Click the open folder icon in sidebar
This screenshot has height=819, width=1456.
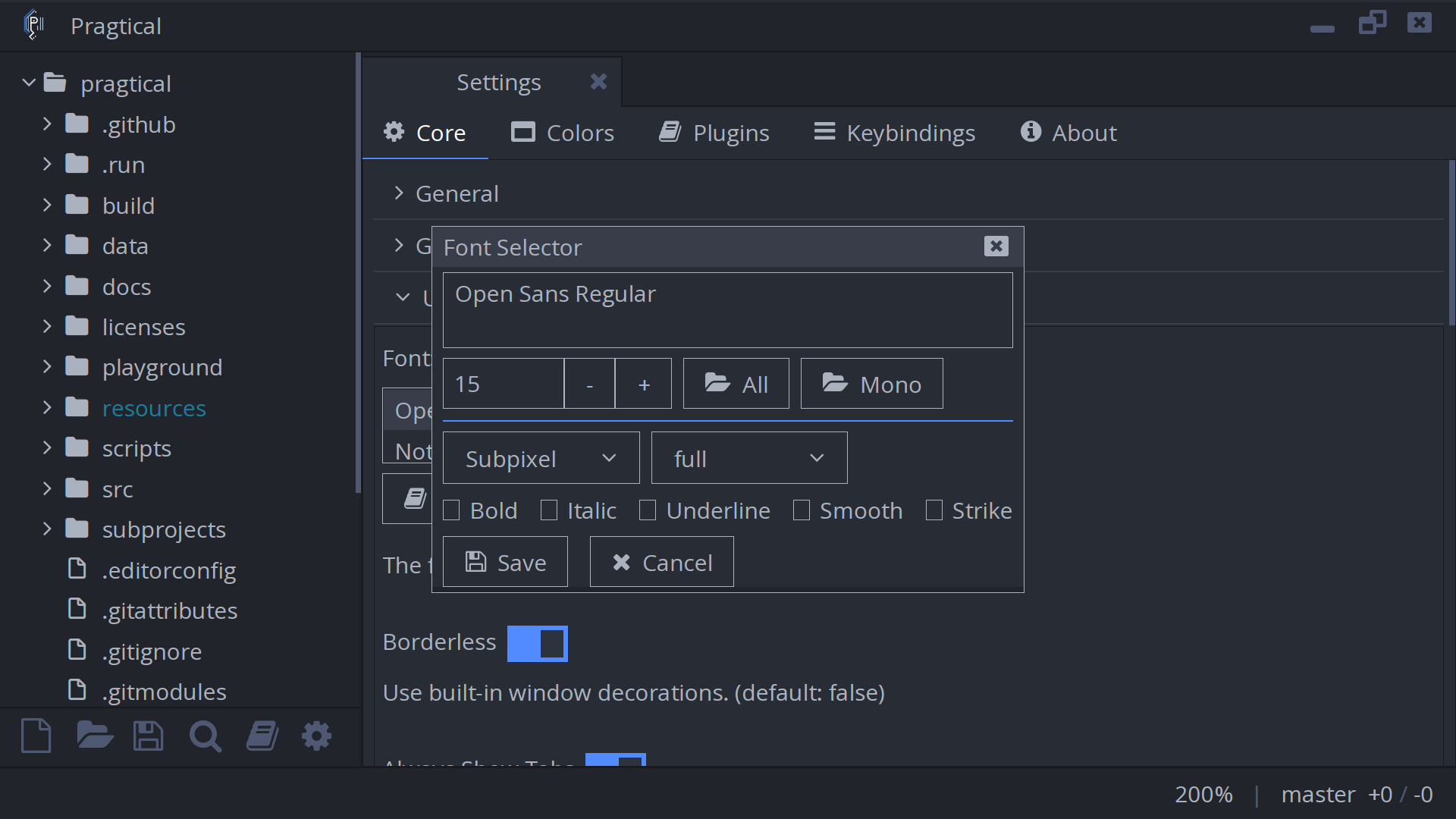pyautogui.click(x=93, y=737)
